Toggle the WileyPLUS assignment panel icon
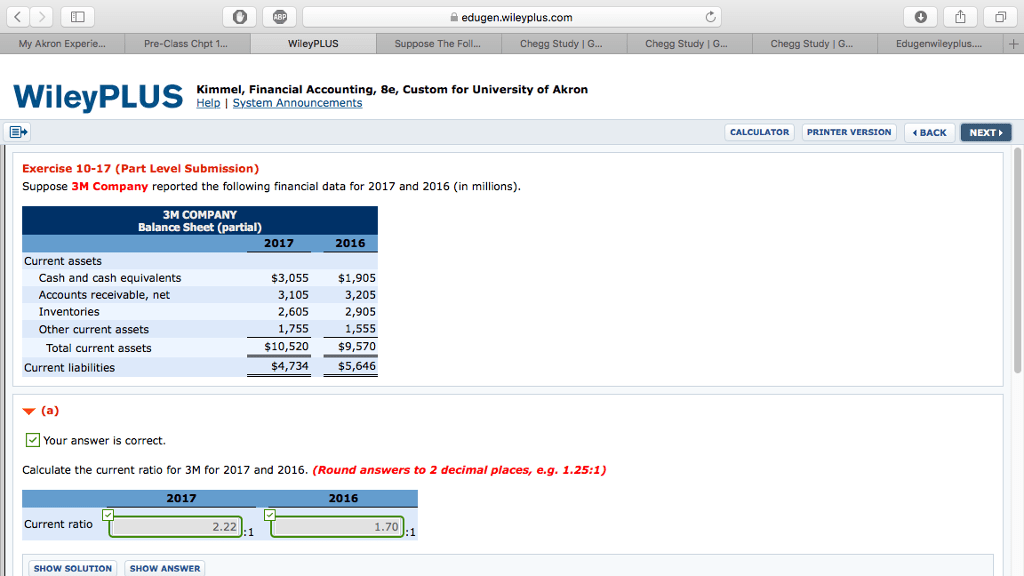The width and height of the screenshot is (1024, 576). (x=18, y=132)
